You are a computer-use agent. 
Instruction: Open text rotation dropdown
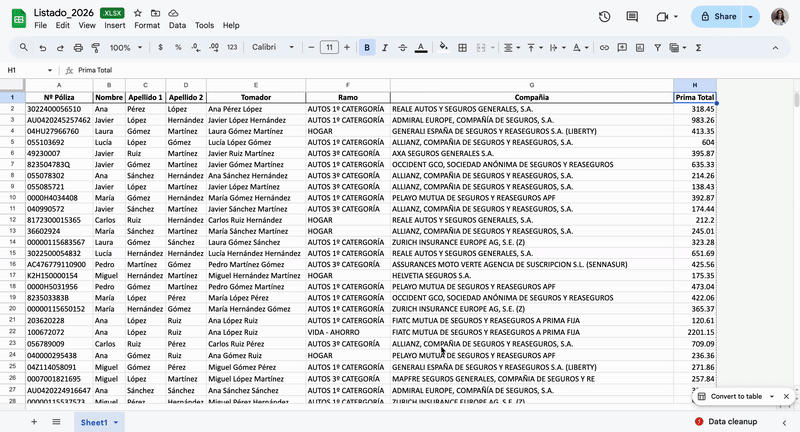[580, 47]
